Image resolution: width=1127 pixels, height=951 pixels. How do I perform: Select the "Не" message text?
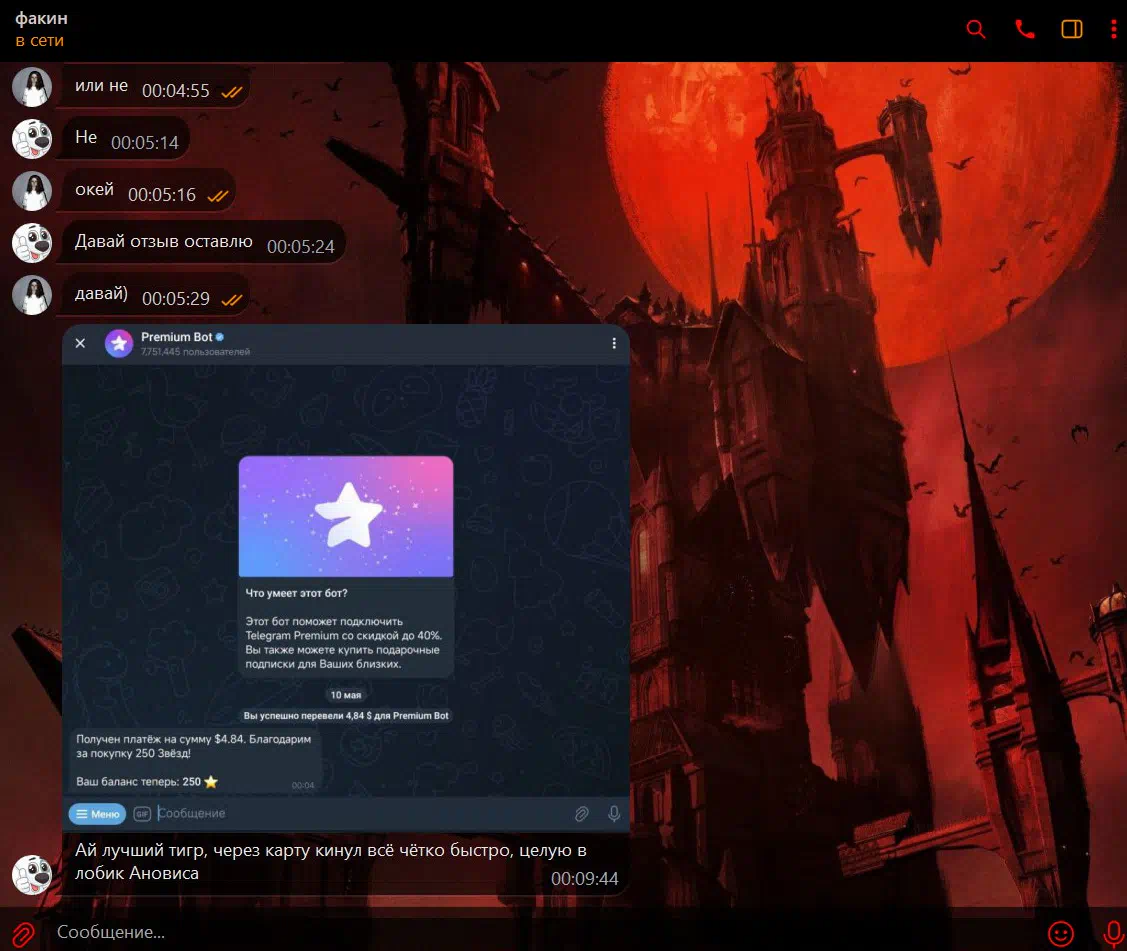86,137
